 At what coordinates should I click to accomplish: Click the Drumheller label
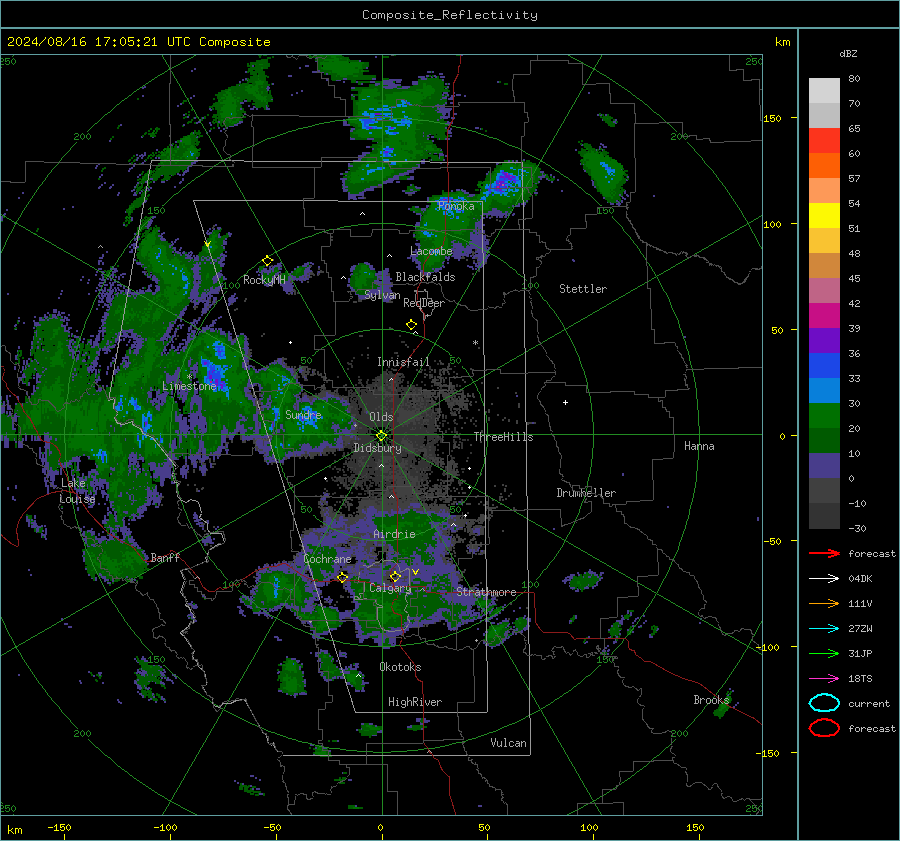pos(586,493)
